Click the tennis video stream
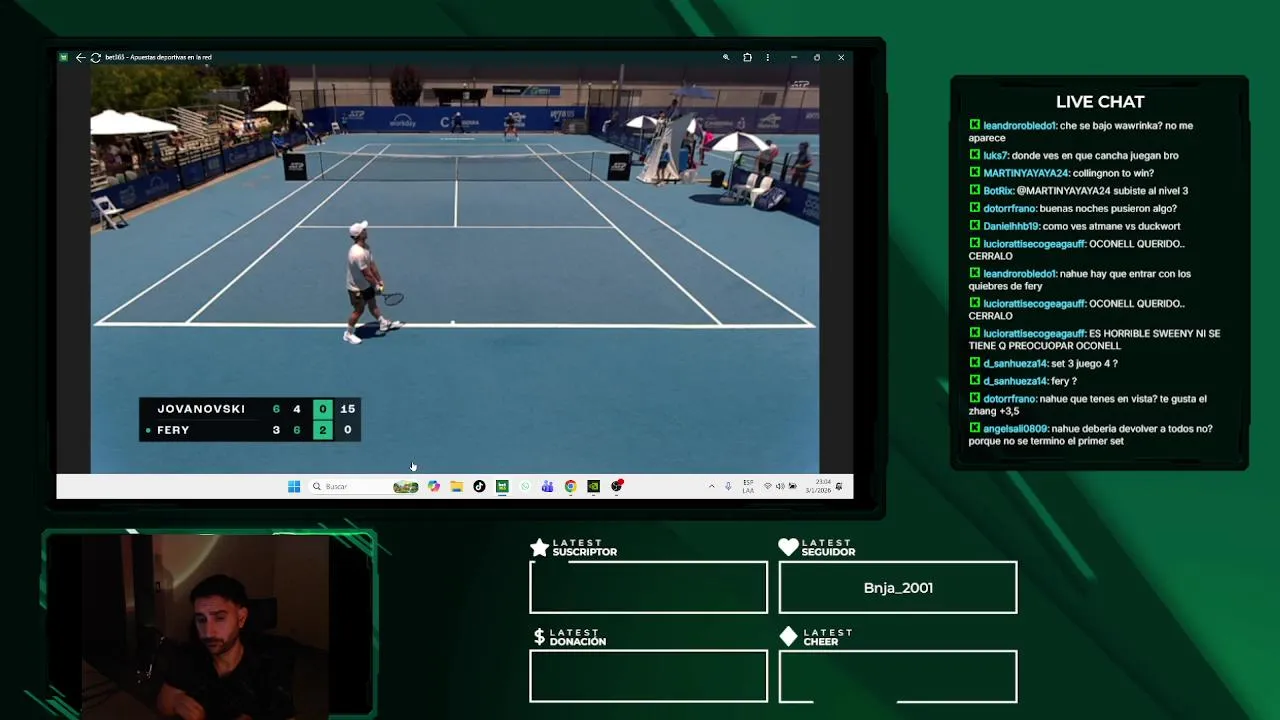1280x720 pixels. pyautogui.click(x=455, y=268)
